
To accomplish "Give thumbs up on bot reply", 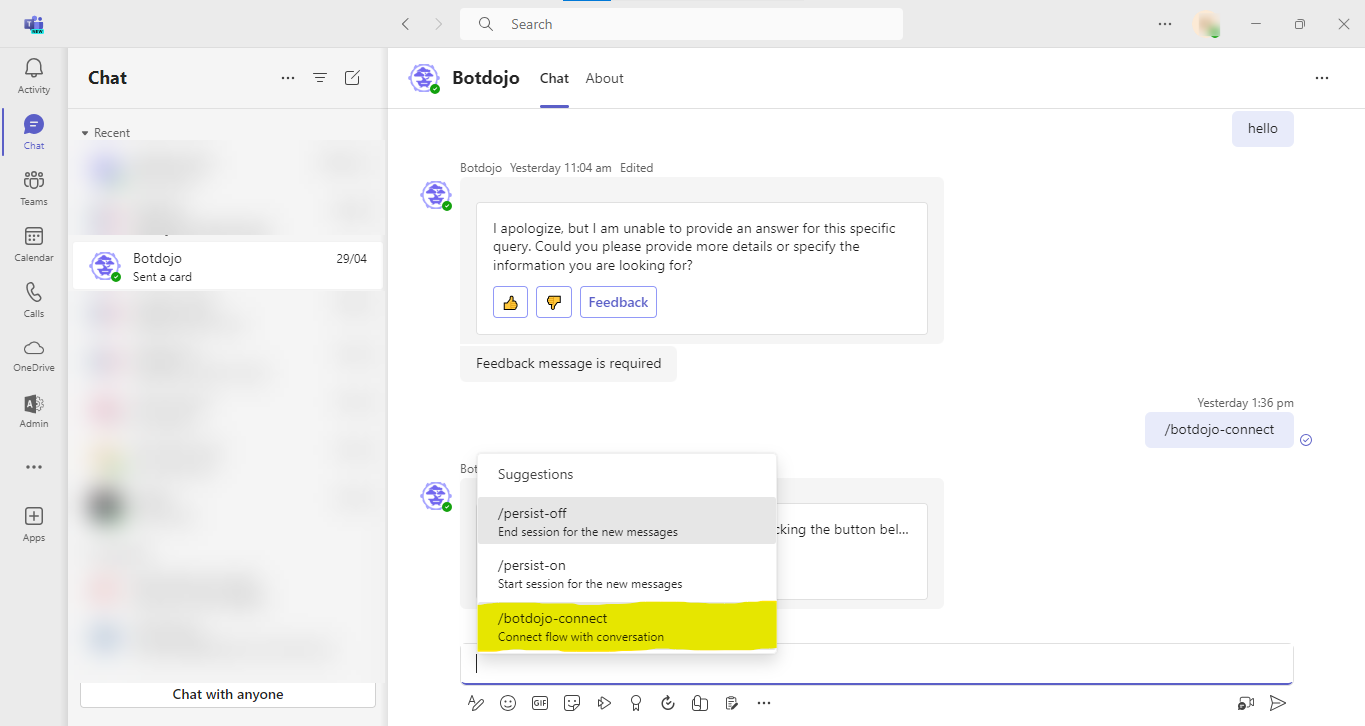I will [x=510, y=302].
